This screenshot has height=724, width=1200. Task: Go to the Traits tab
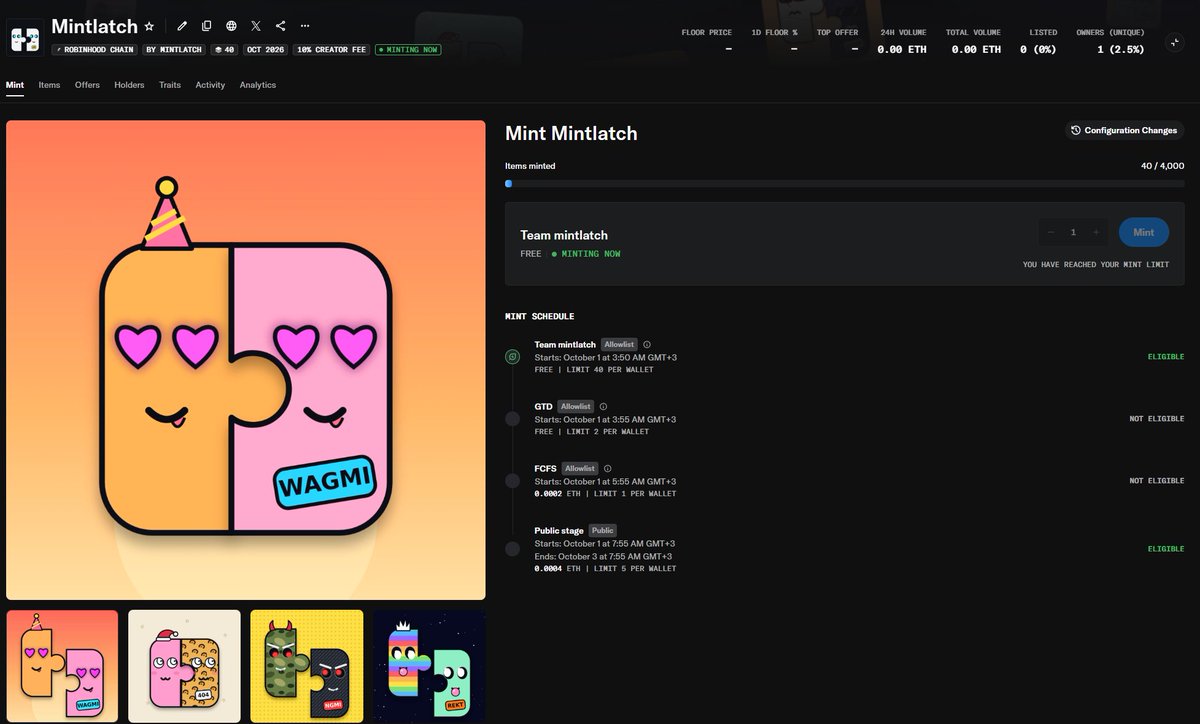pos(170,85)
